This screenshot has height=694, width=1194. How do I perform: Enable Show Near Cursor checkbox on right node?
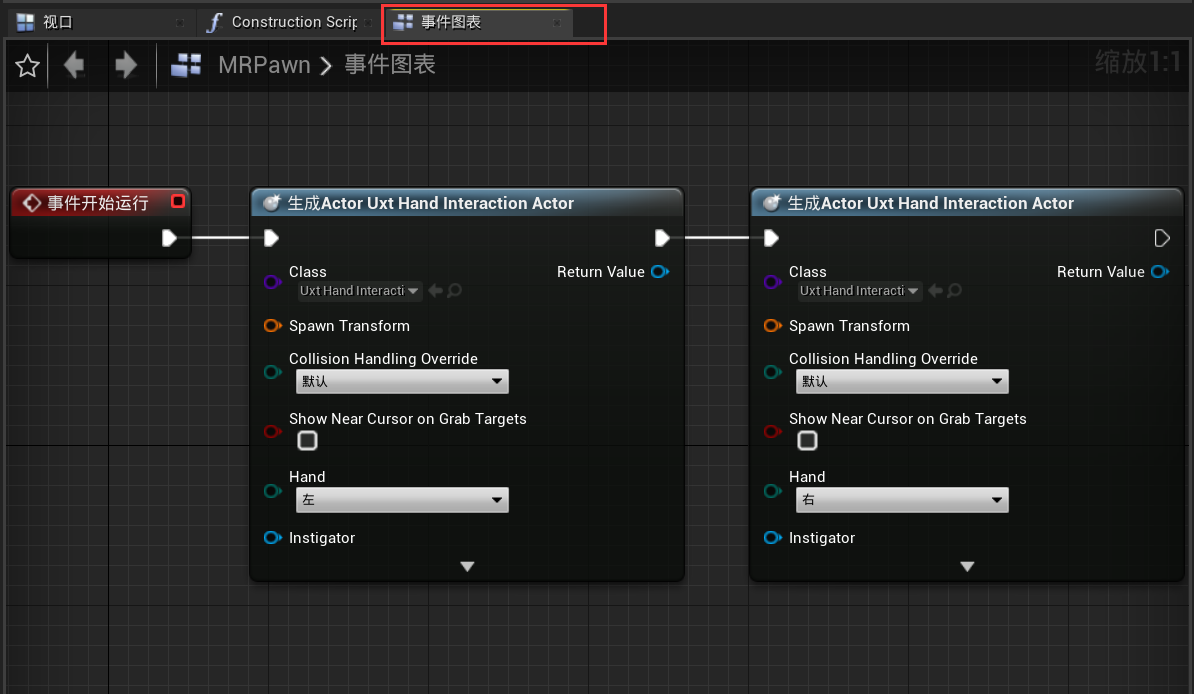[808, 441]
